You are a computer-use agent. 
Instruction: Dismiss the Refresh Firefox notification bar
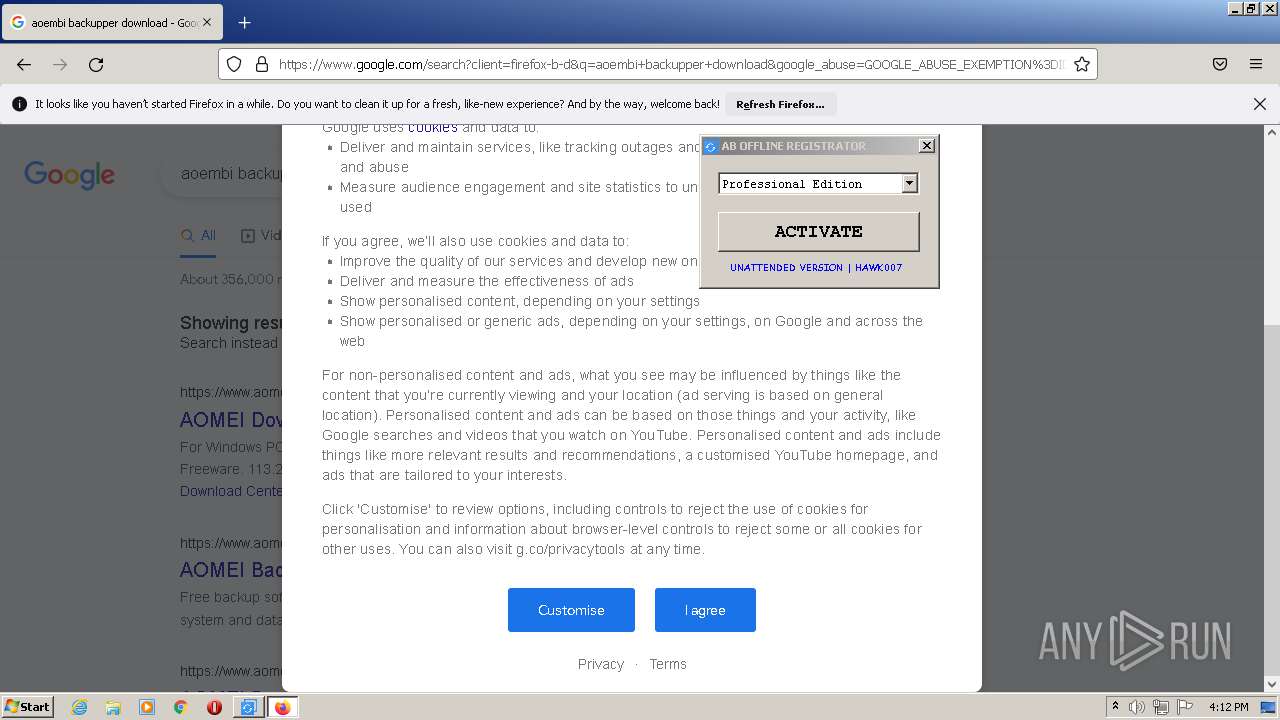(x=1260, y=104)
